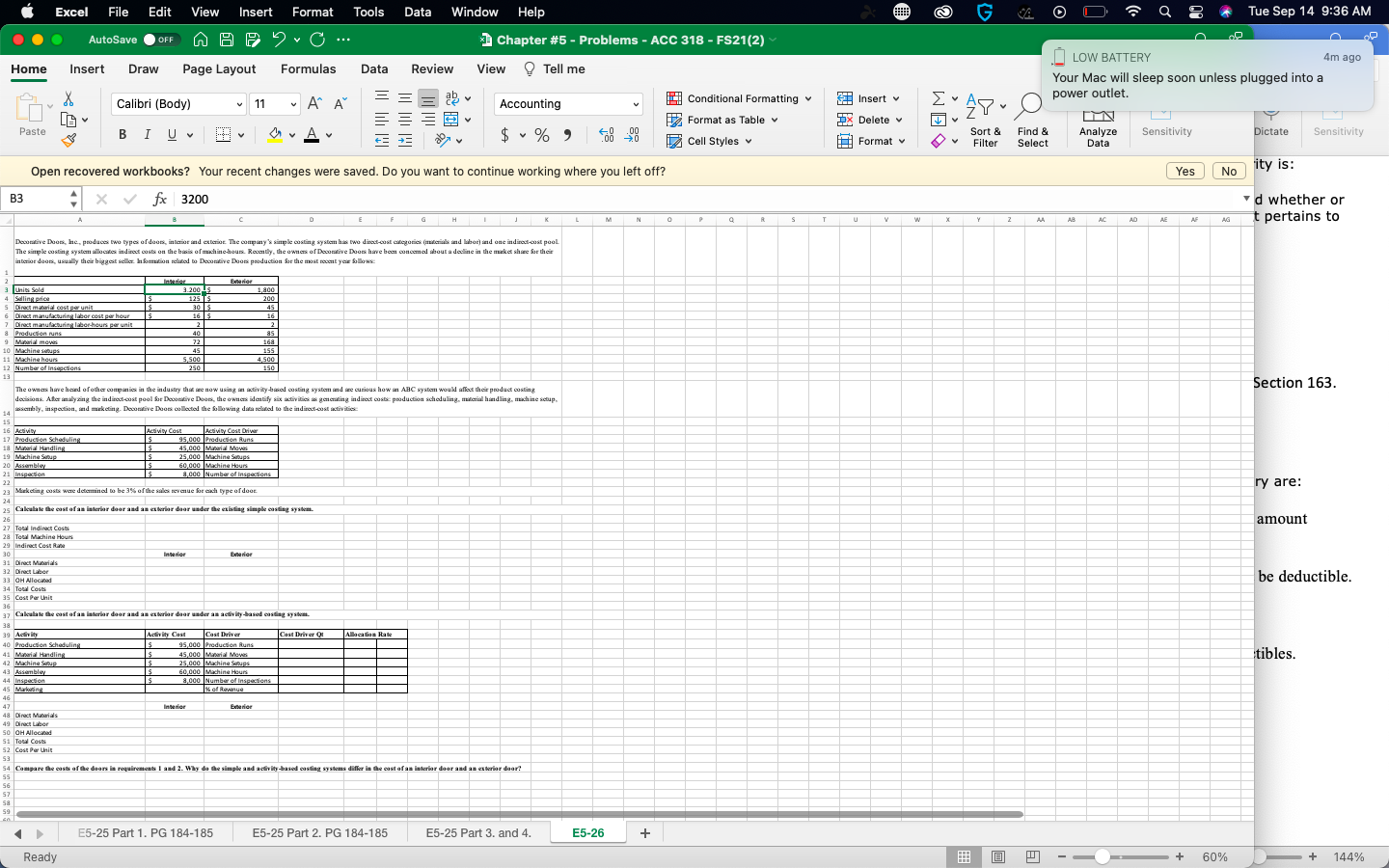Apply percent style formatting
Viewport: 1389px width, 868px height.
pyautogui.click(x=542, y=135)
